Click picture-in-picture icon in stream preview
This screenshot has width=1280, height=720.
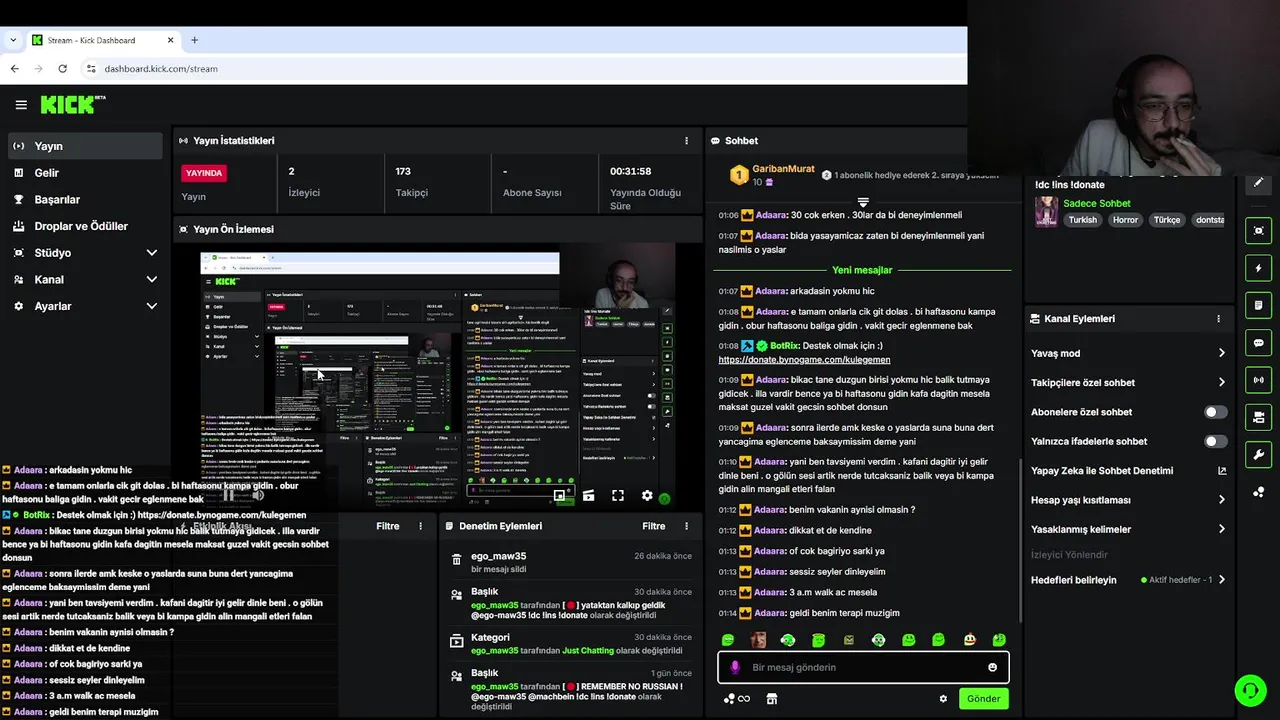point(559,496)
